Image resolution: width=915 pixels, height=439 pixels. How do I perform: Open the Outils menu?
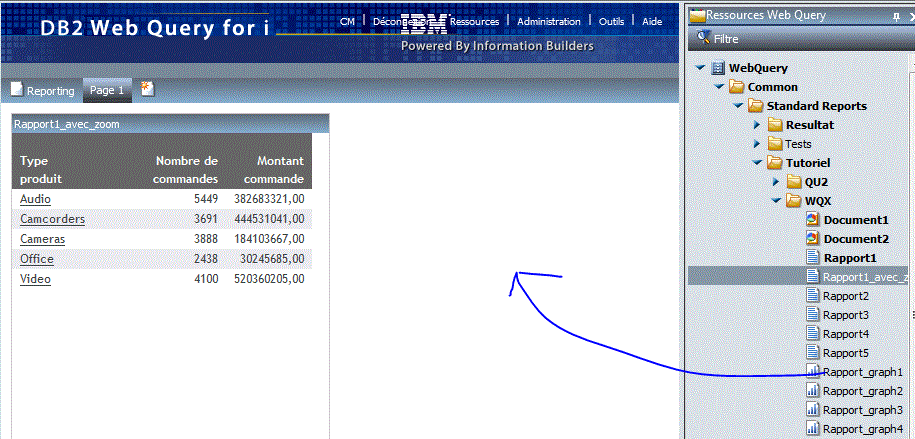point(612,22)
